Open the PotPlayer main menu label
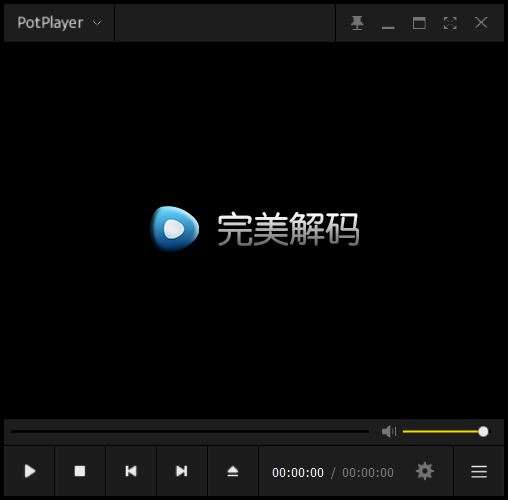The image size is (508, 500). pyautogui.click(x=50, y=23)
